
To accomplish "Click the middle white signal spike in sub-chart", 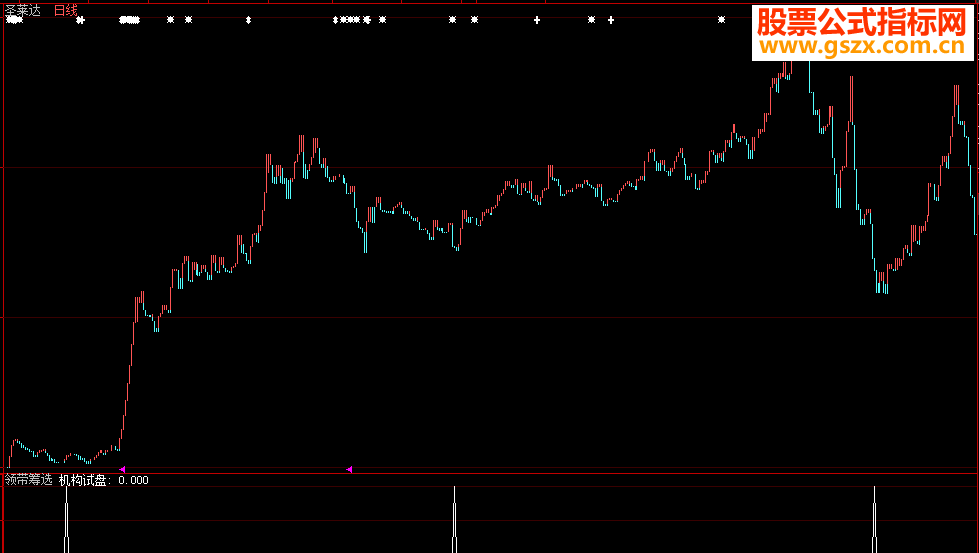I will (x=455, y=519).
